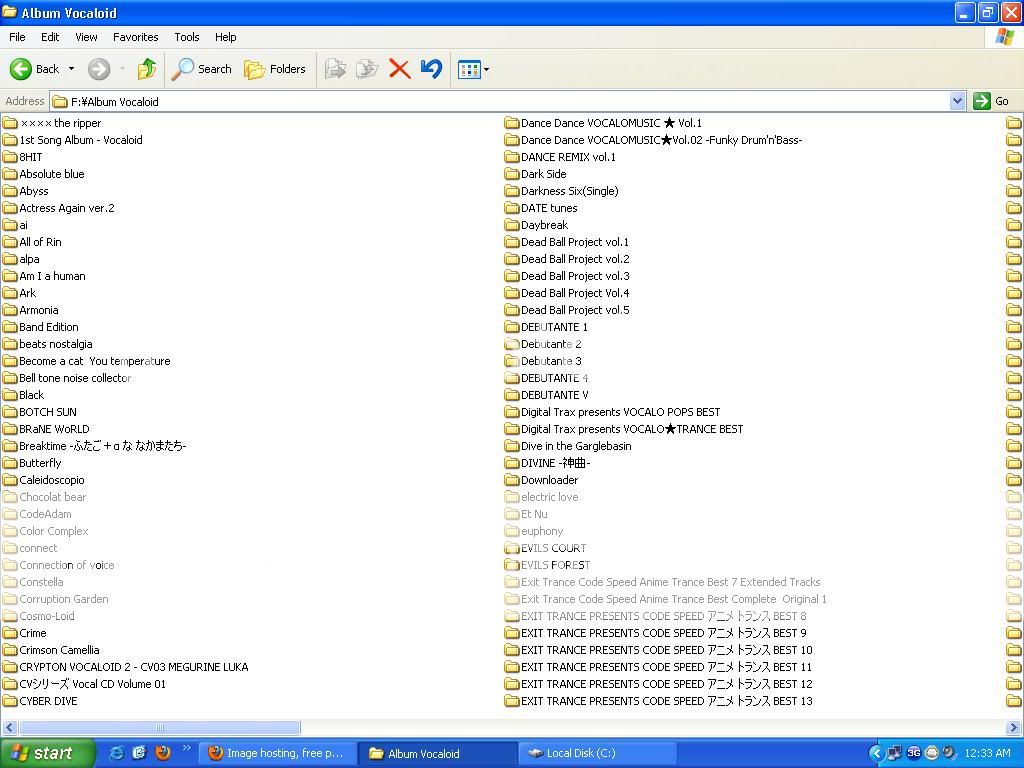Select the BOTCH SUN folder icon
This screenshot has width=1024, height=768.
tap(10, 411)
